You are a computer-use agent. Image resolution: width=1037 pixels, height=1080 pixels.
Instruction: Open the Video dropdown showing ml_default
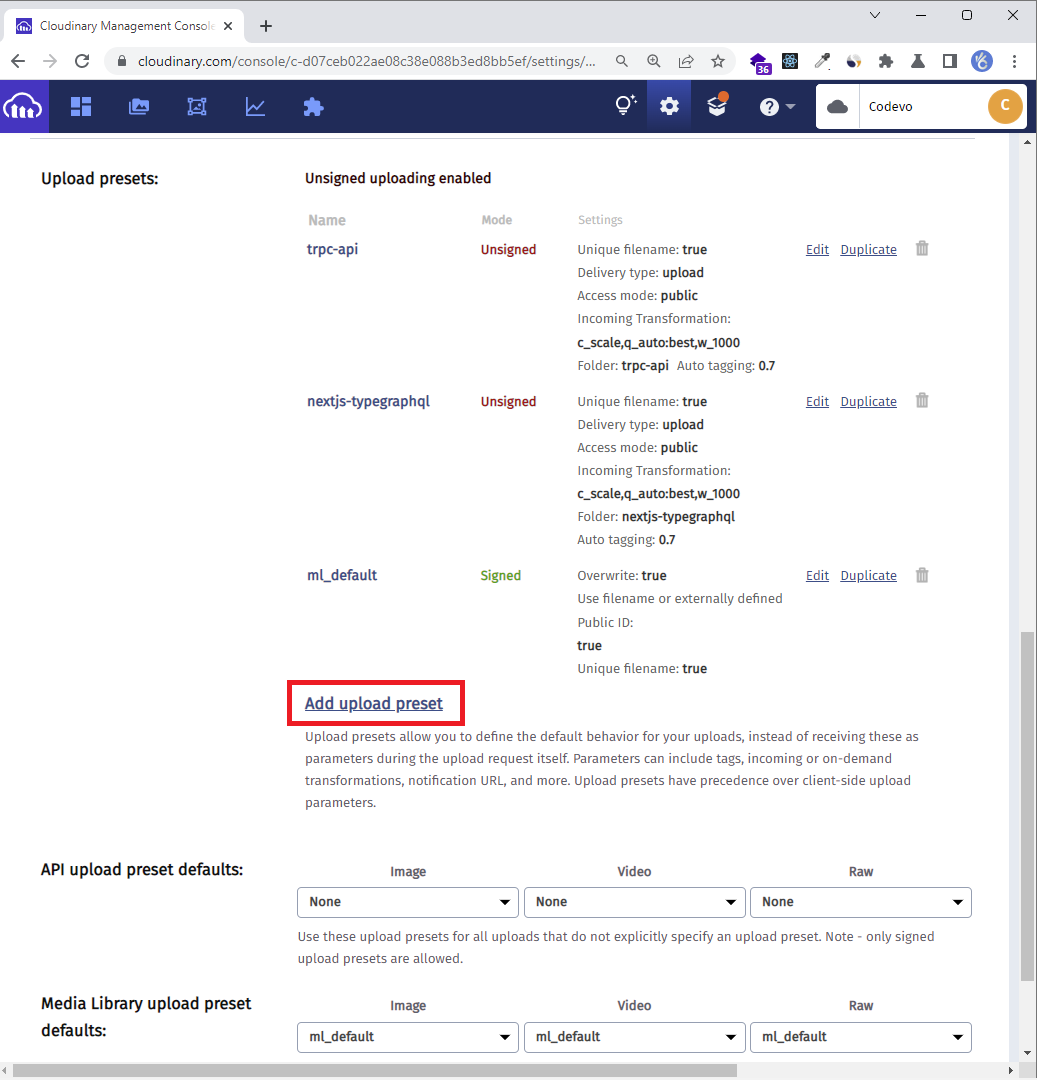coord(634,1037)
